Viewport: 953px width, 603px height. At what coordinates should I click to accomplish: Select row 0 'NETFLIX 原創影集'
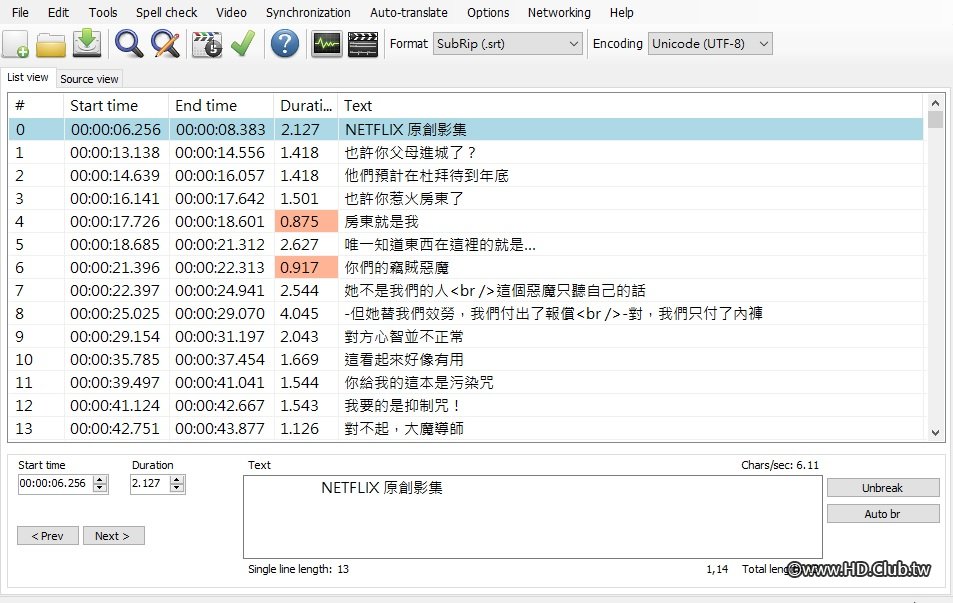click(466, 129)
